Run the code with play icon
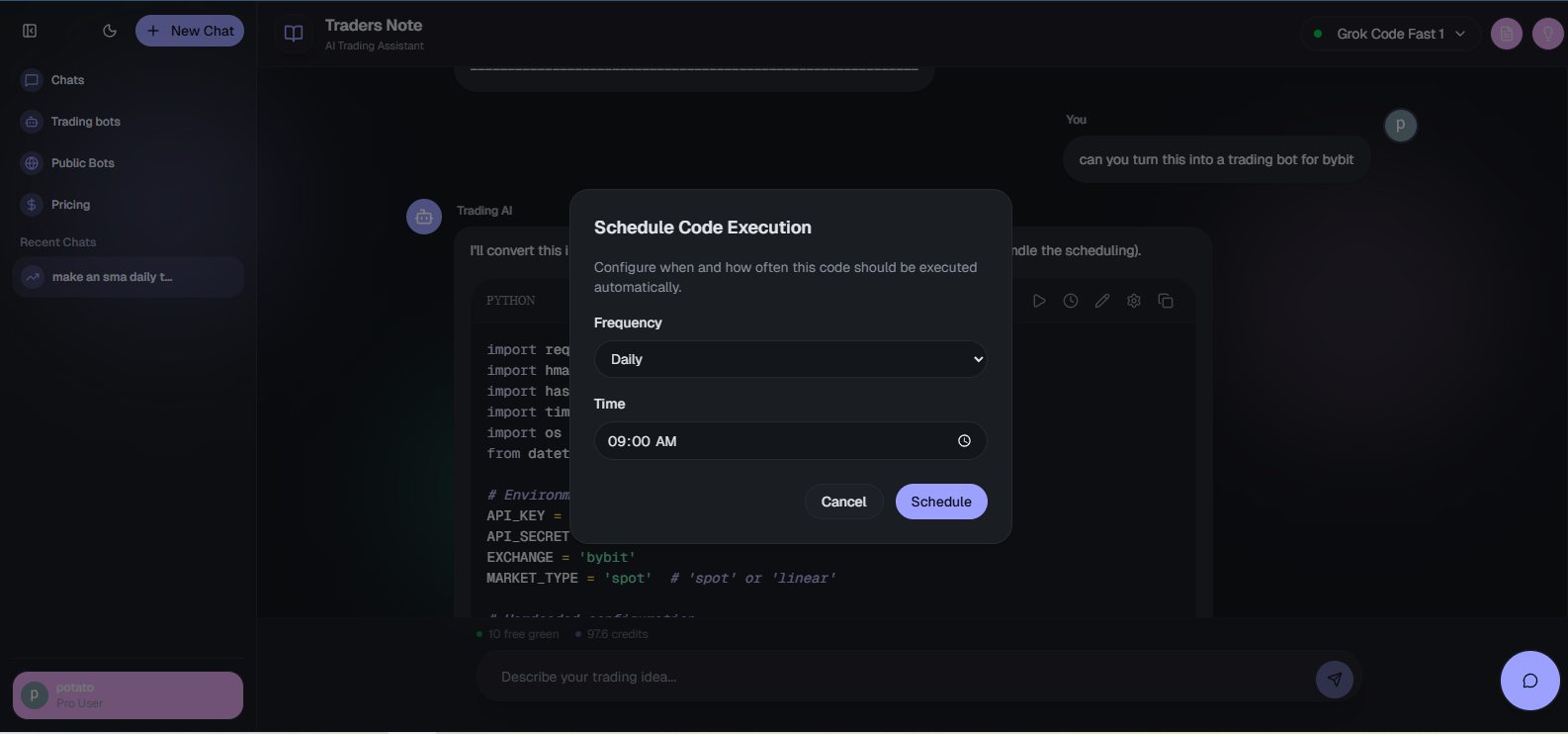Image resolution: width=1568 pixels, height=734 pixels. [x=1039, y=301]
